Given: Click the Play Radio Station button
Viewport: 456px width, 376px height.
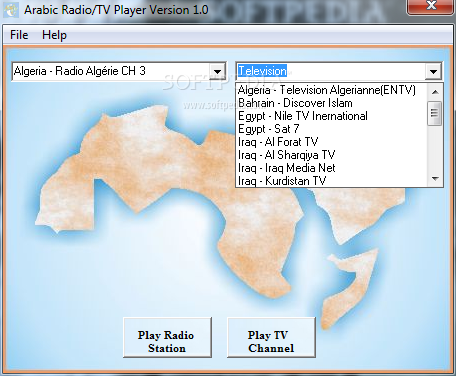Looking at the screenshot, I should point(167,337).
